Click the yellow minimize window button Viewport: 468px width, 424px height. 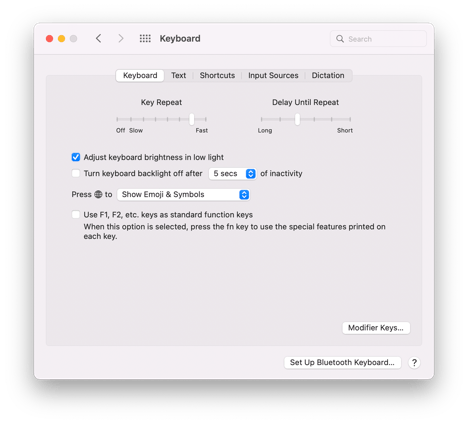click(x=61, y=39)
